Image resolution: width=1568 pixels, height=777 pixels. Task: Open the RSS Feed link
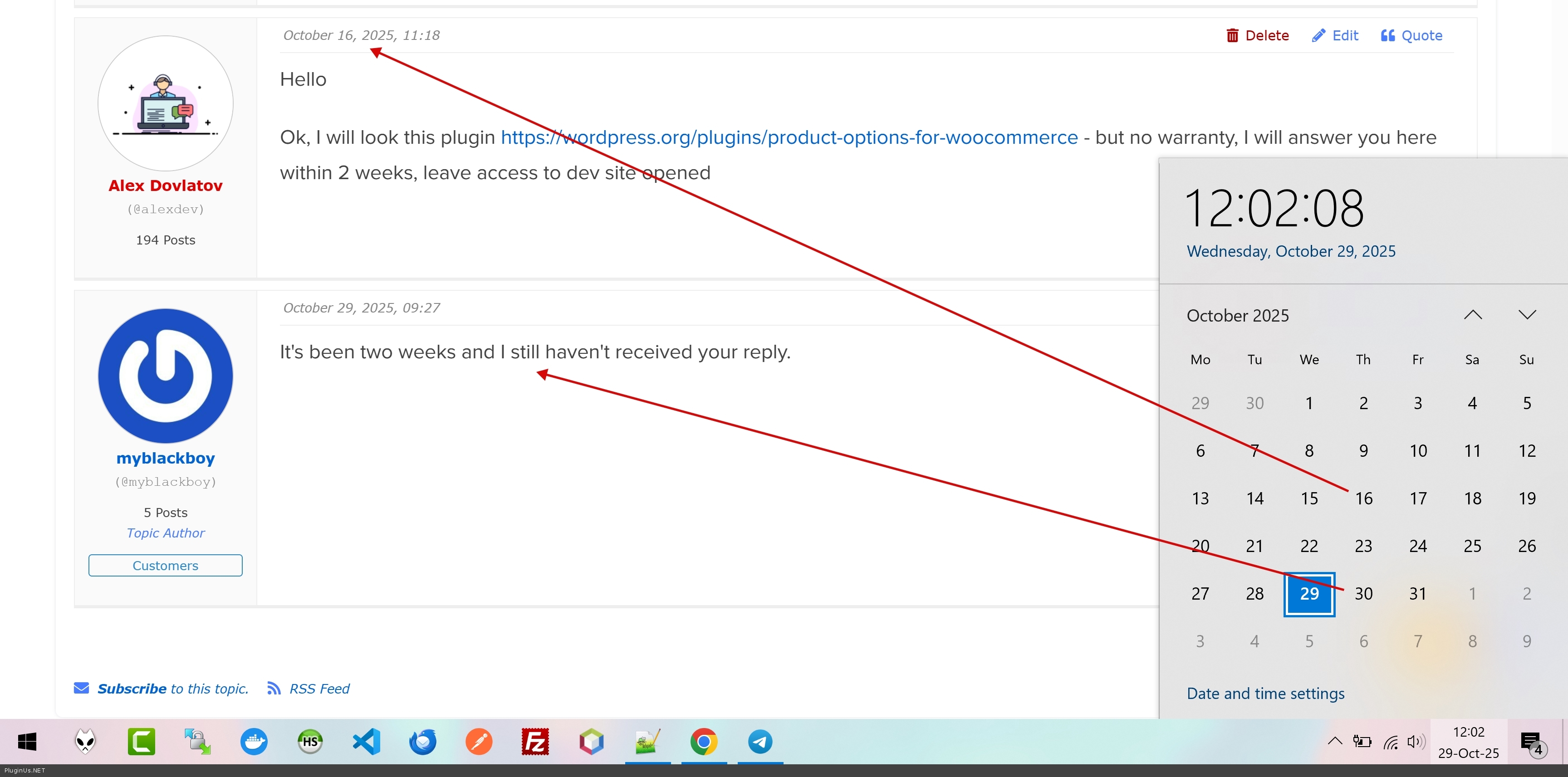click(319, 689)
